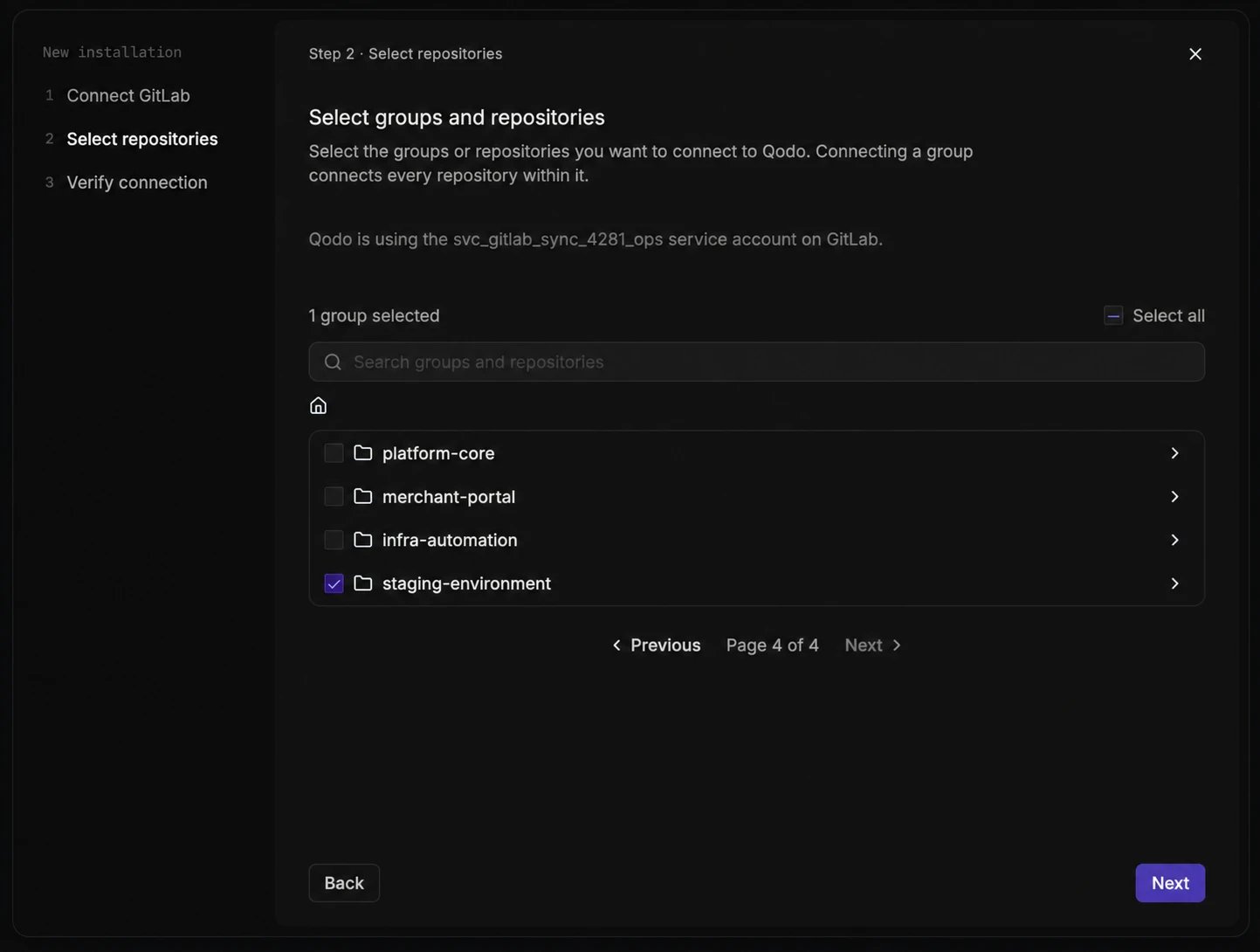Click the merchant-portal group name

(449, 497)
